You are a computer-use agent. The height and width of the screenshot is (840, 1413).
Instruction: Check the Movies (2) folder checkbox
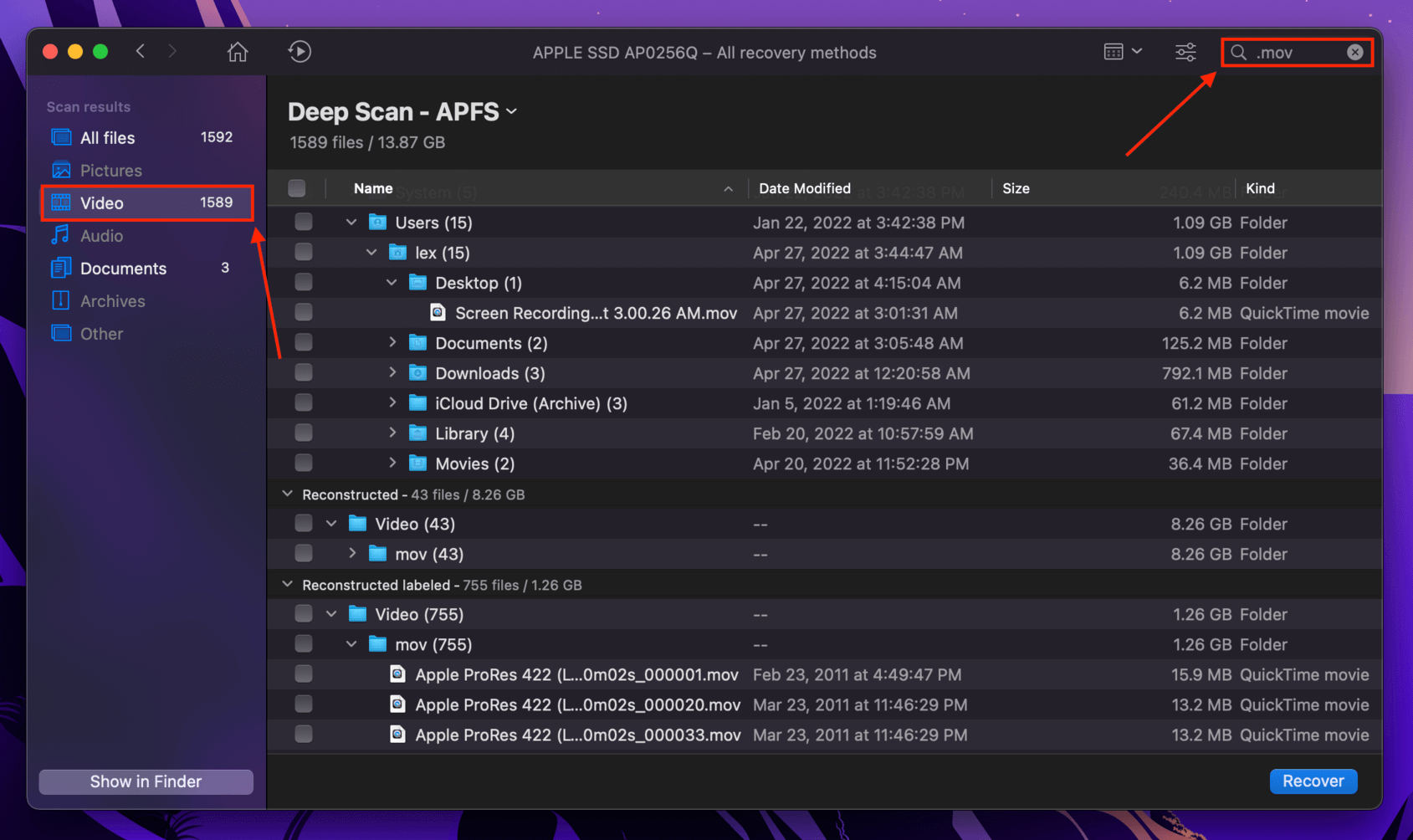304,463
